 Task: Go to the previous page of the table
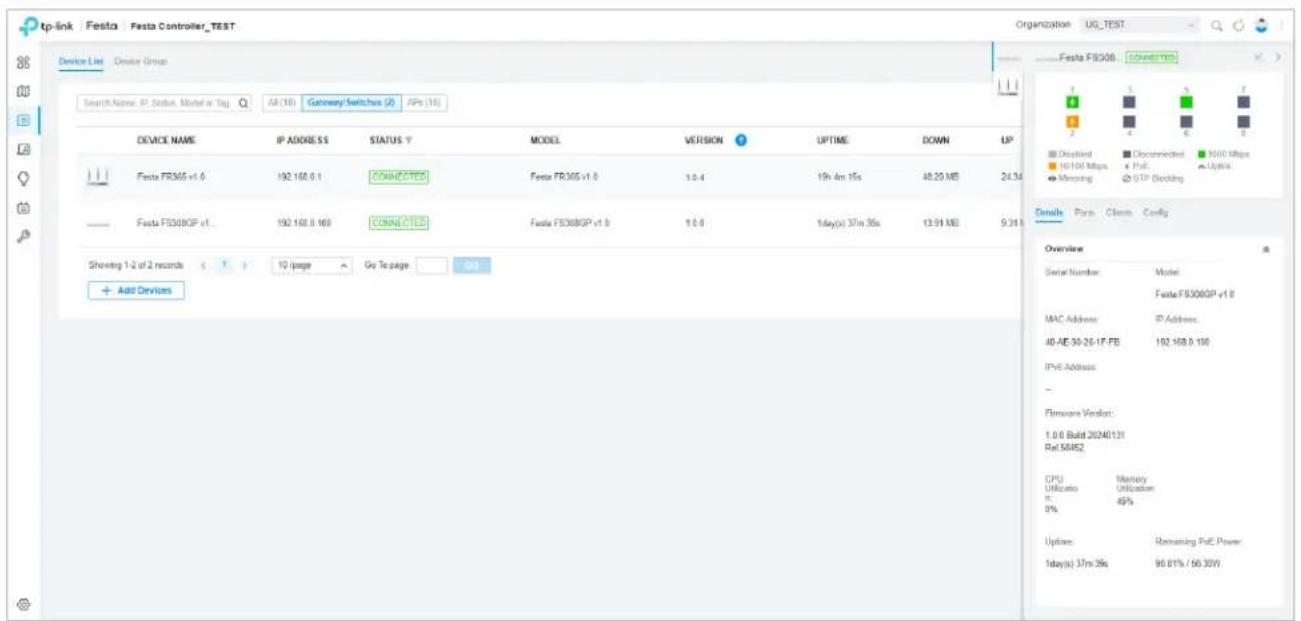point(204,265)
